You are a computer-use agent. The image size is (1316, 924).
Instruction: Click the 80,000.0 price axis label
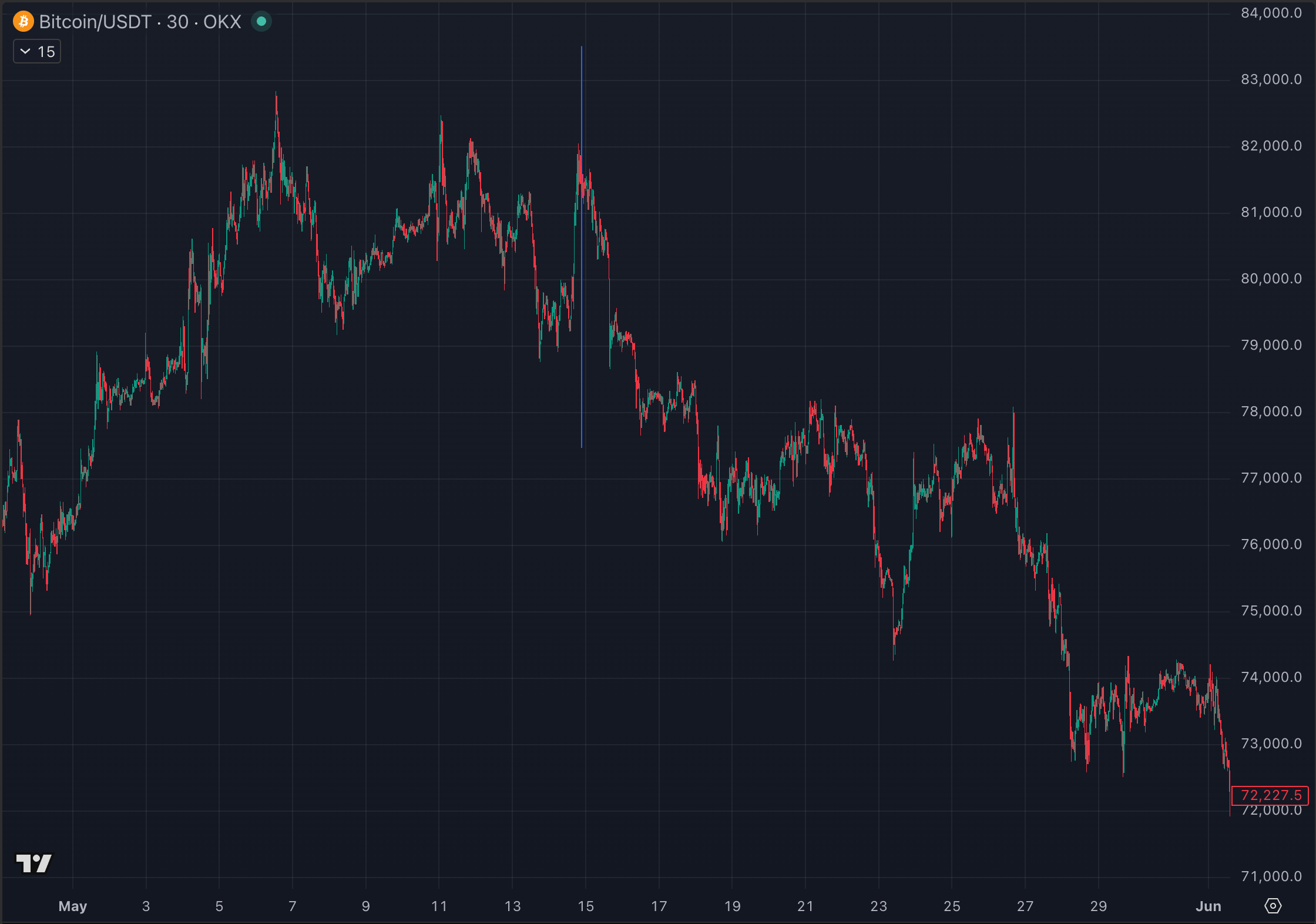(x=1271, y=279)
